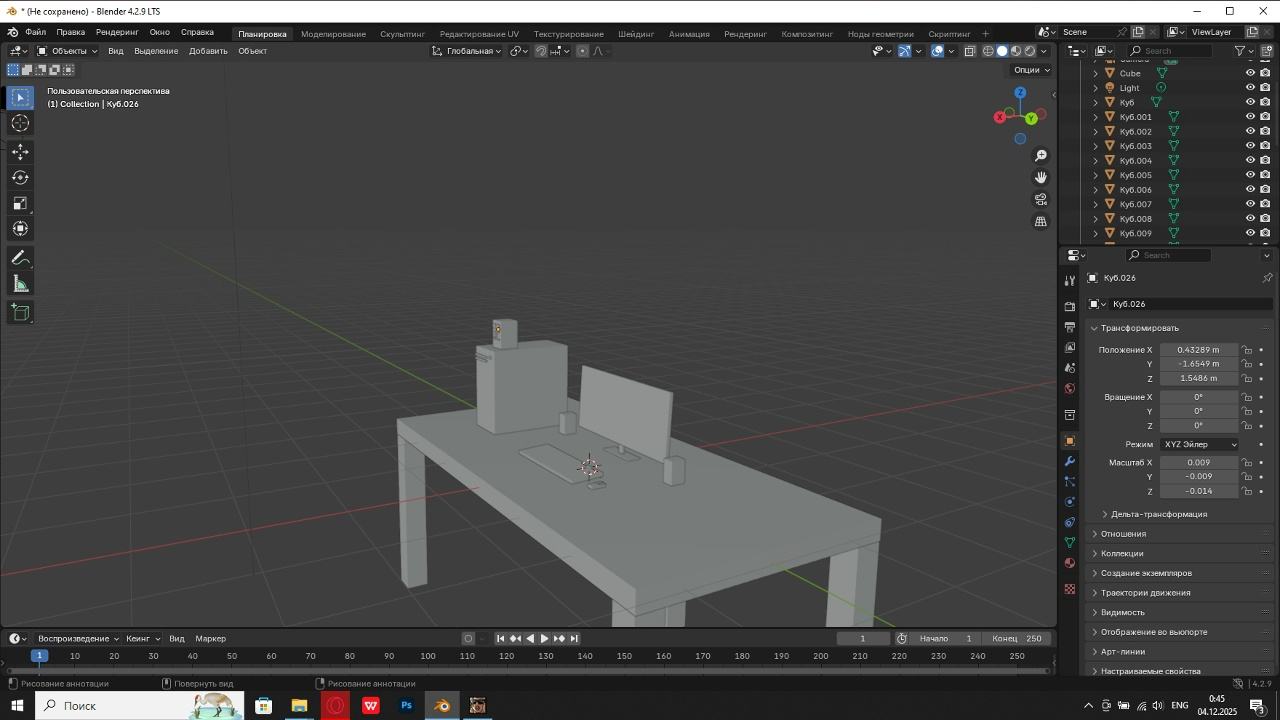Click frame 100 on the timeline
Viewport: 1280px width, 720px height.
(428, 656)
